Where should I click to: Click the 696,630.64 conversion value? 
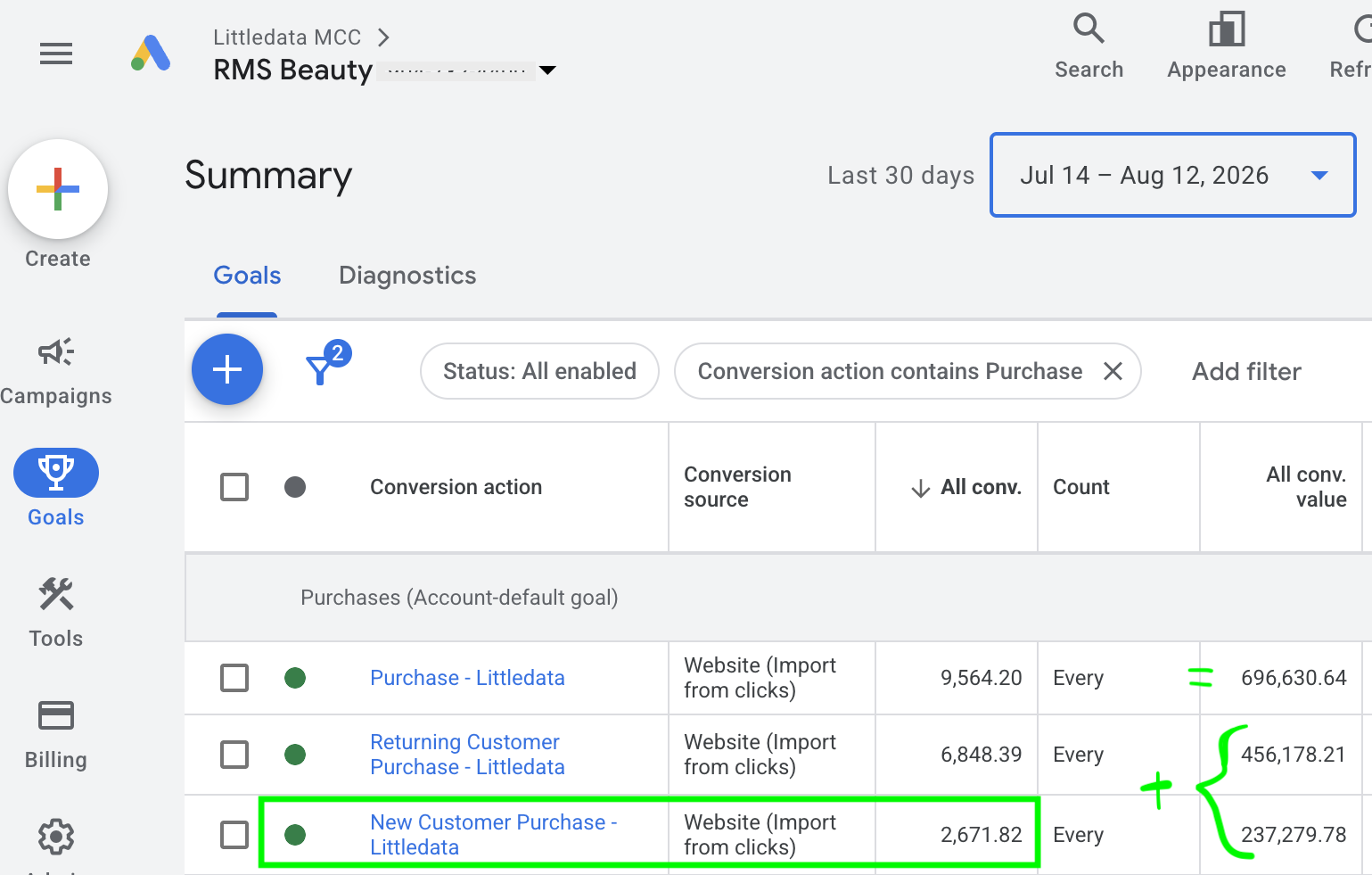tap(1294, 678)
